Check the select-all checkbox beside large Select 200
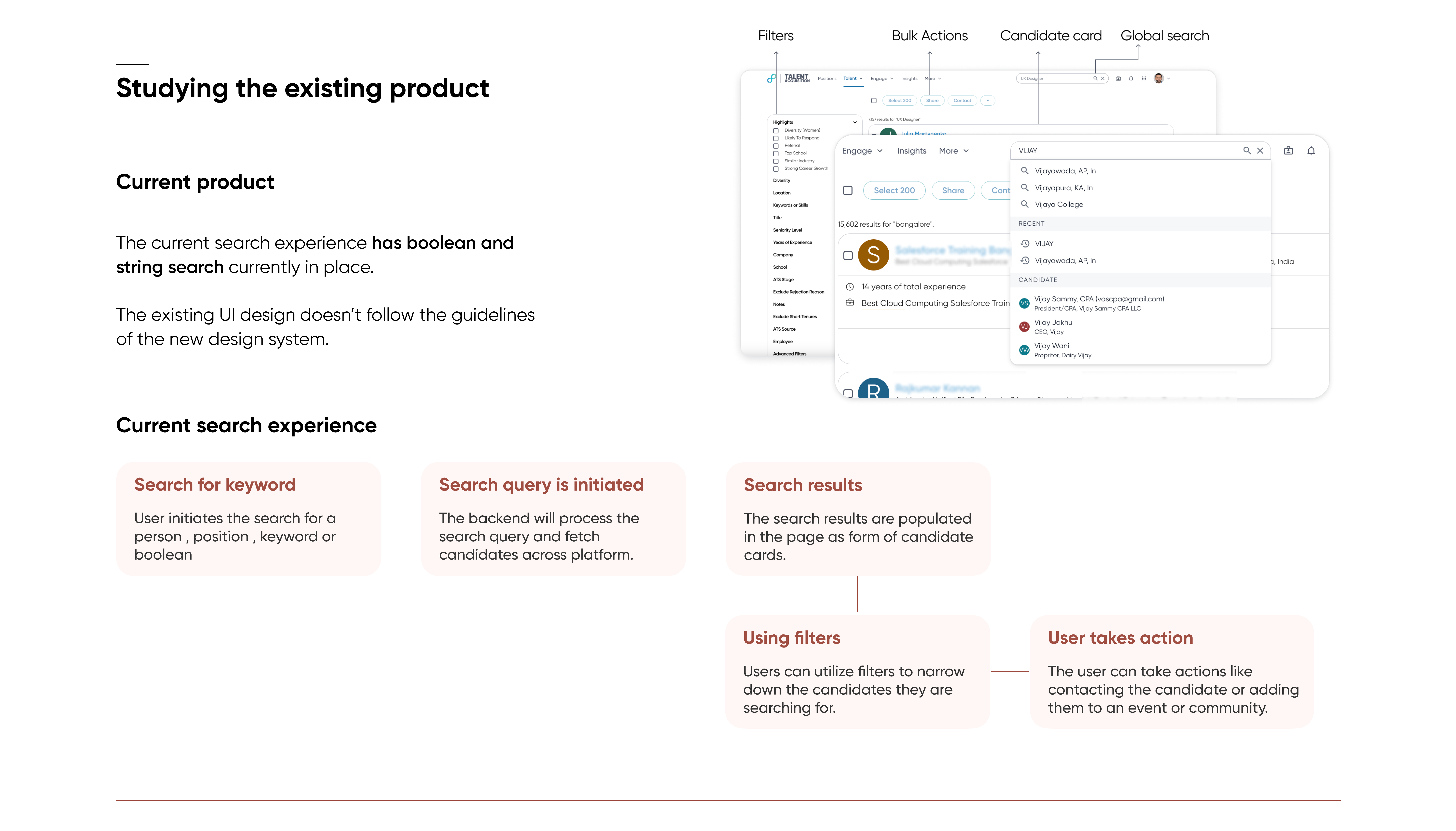The width and height of the screenshot is (1456, 831). 848,191
